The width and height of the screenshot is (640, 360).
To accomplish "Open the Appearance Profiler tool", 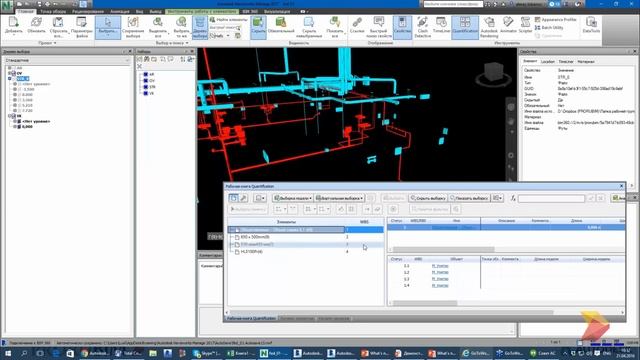I will [x=555, y=20].
